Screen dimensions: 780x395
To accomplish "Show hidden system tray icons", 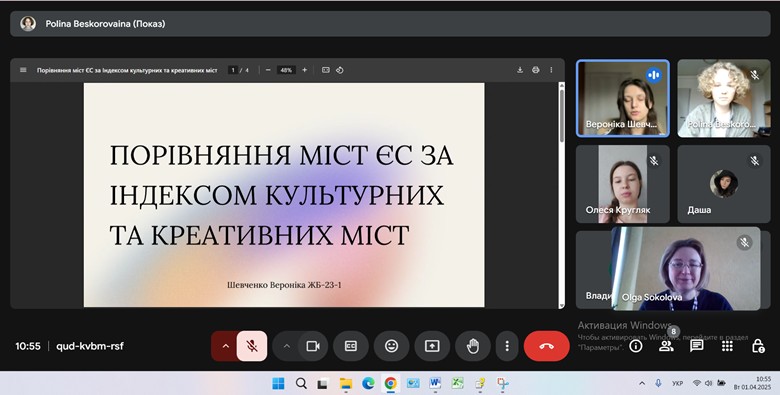I will coord(642,383).
